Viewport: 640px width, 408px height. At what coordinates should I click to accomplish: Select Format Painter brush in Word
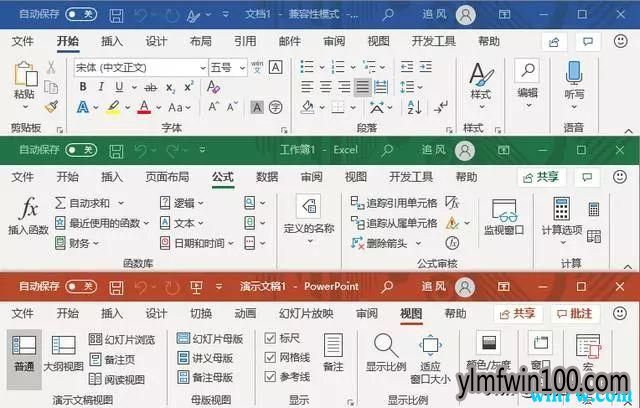coord(51,107)
